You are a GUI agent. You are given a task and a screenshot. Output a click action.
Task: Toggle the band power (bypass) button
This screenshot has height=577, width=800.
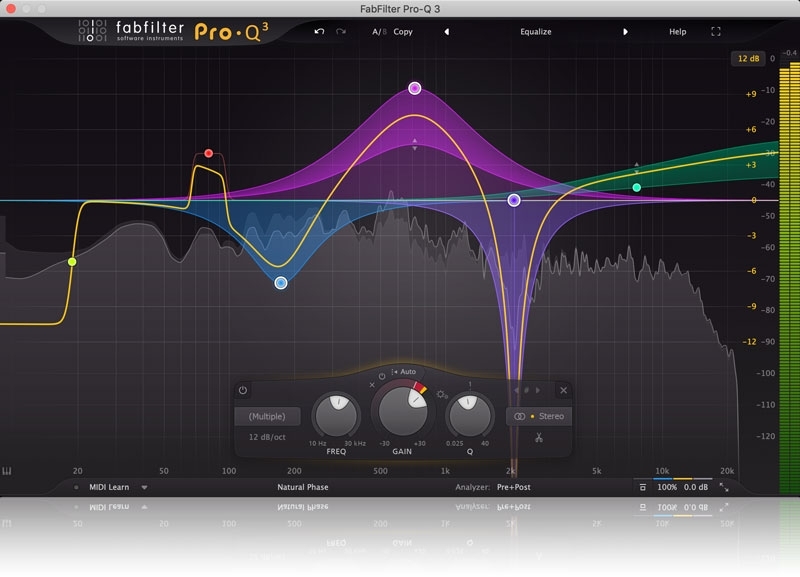coord(243,390)
